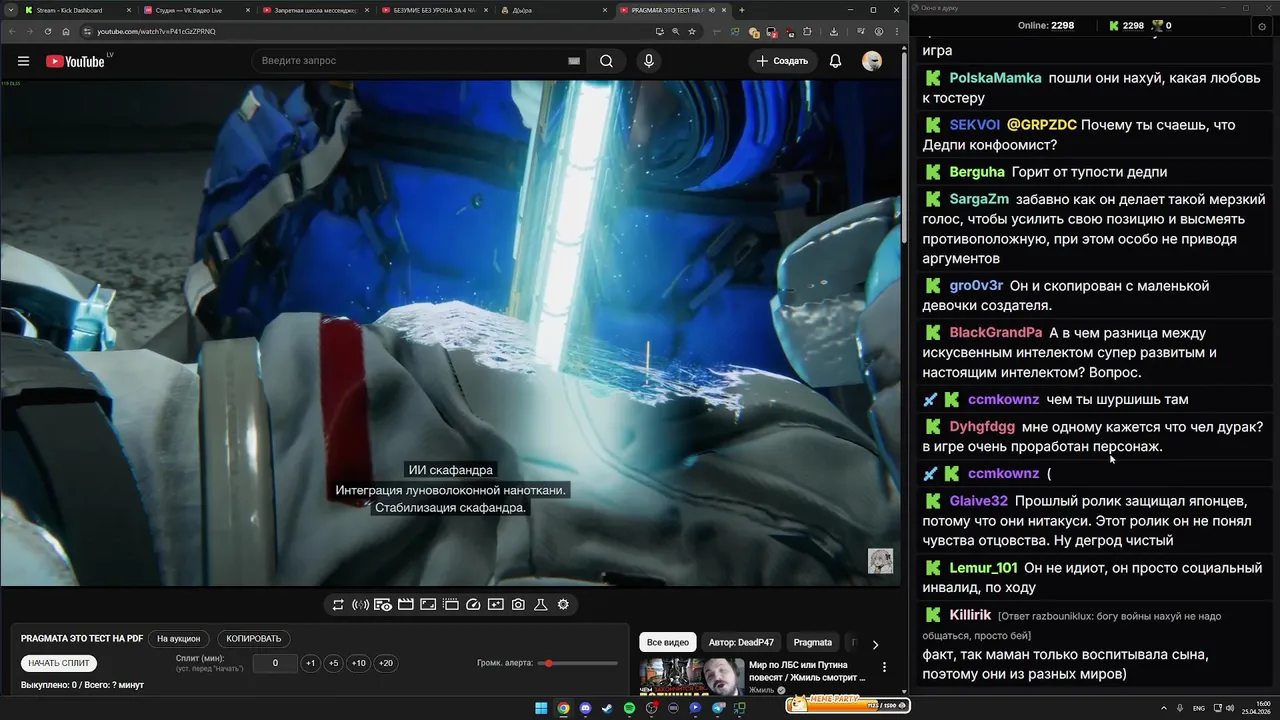Open the YouTube hamburger guide menu
Image resolution: width=1280 pixels, height=720 pixels.
point(23,61)
